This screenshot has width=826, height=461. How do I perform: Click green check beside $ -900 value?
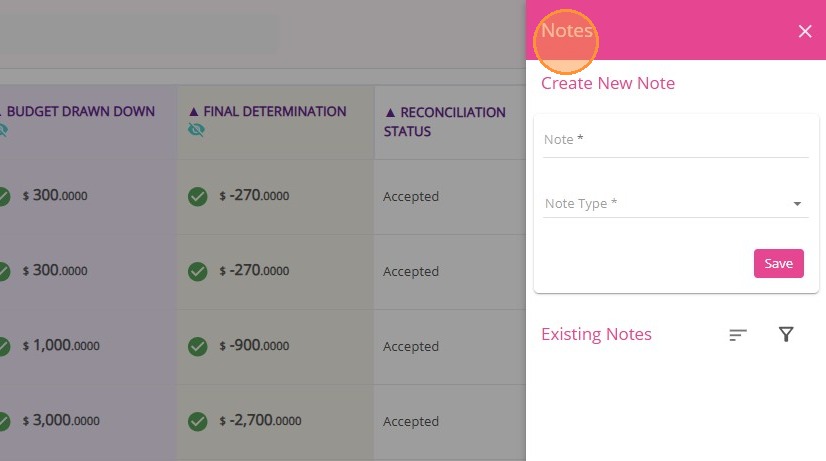tap(198, 346)
